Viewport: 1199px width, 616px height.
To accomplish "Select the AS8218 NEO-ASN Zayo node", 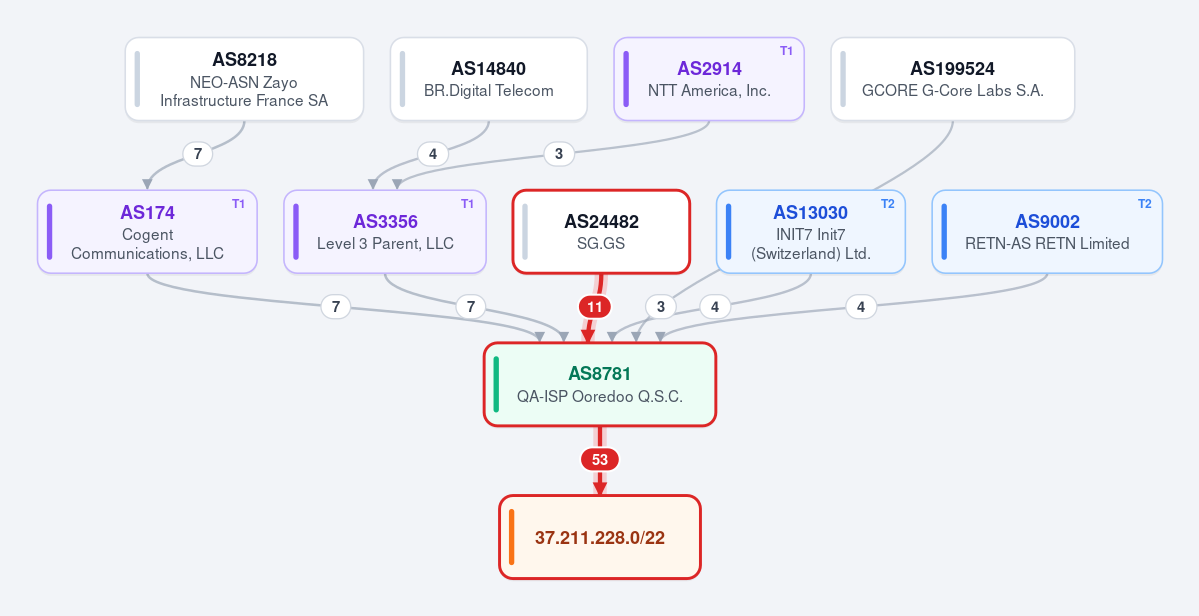I will 244,79.
